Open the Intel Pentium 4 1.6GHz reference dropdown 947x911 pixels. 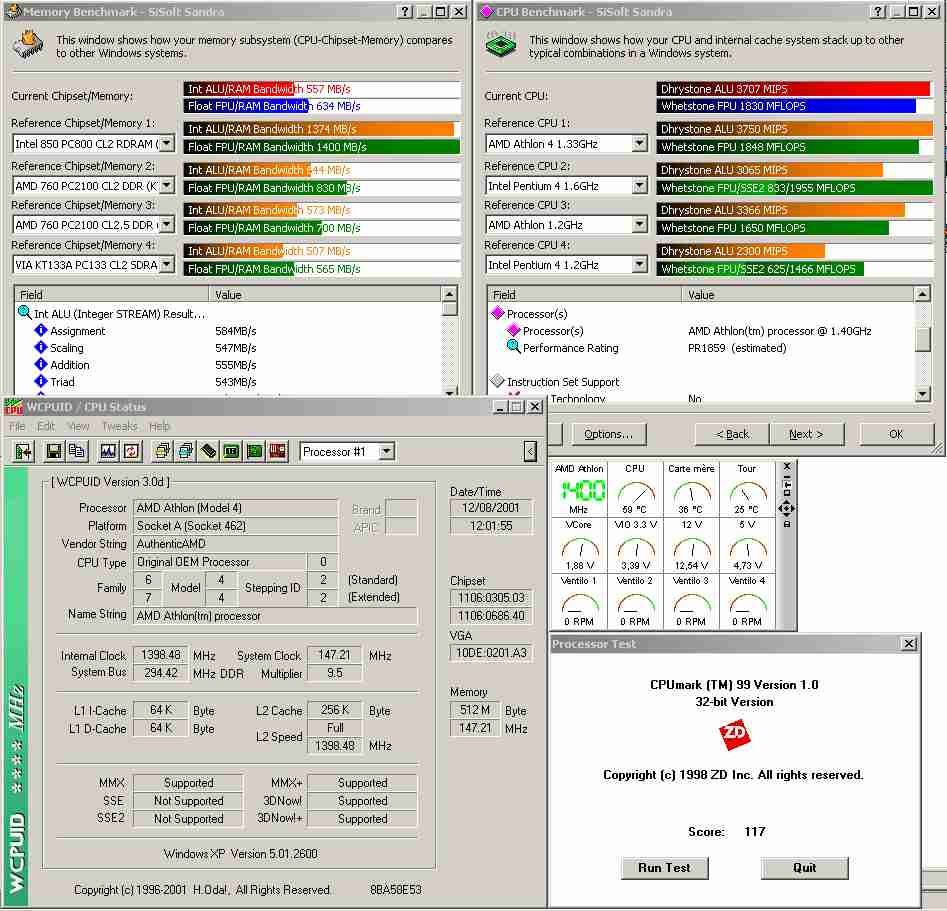coord(640,185)
